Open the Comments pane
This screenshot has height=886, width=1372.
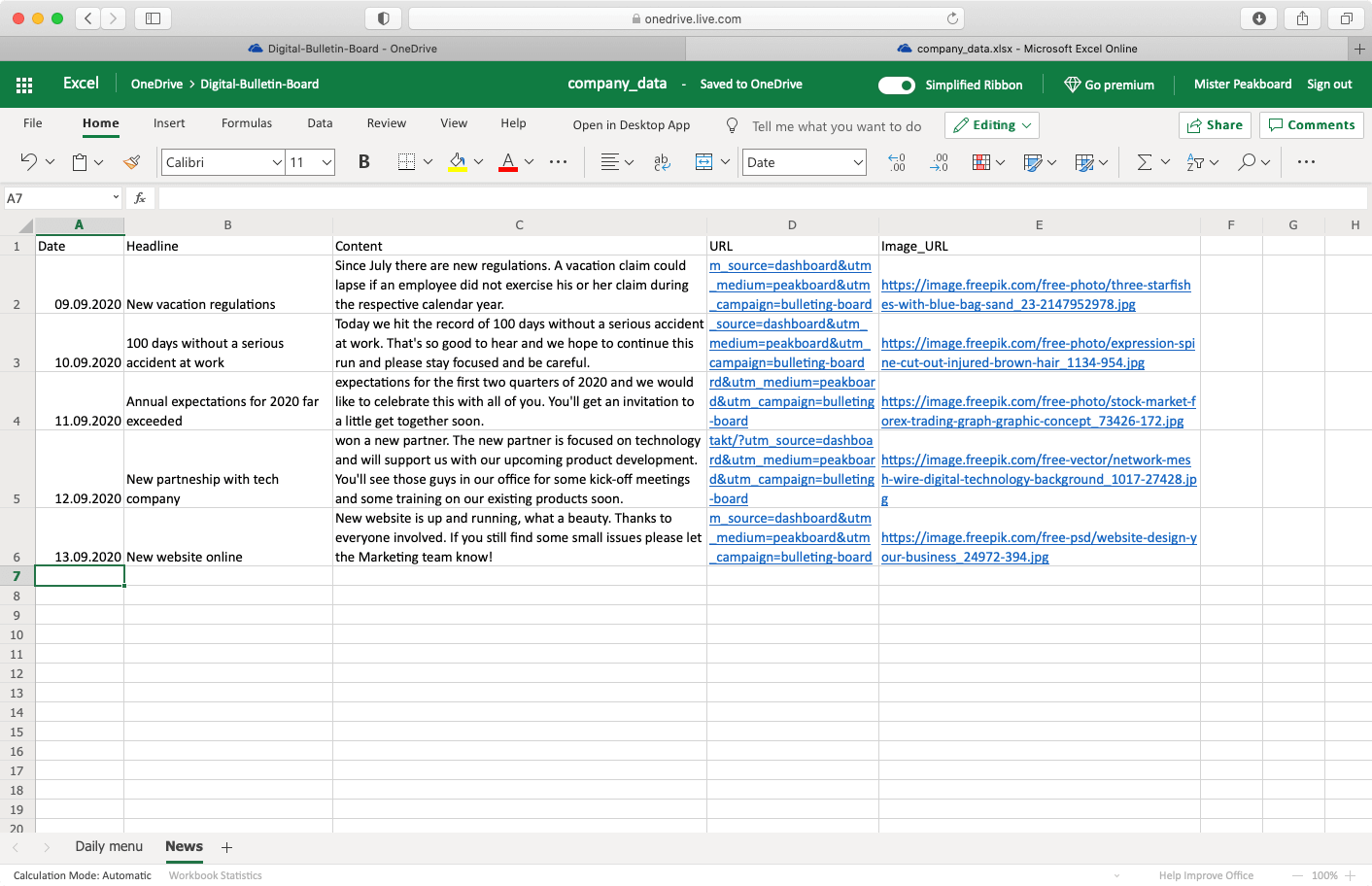click(1312, 125)
